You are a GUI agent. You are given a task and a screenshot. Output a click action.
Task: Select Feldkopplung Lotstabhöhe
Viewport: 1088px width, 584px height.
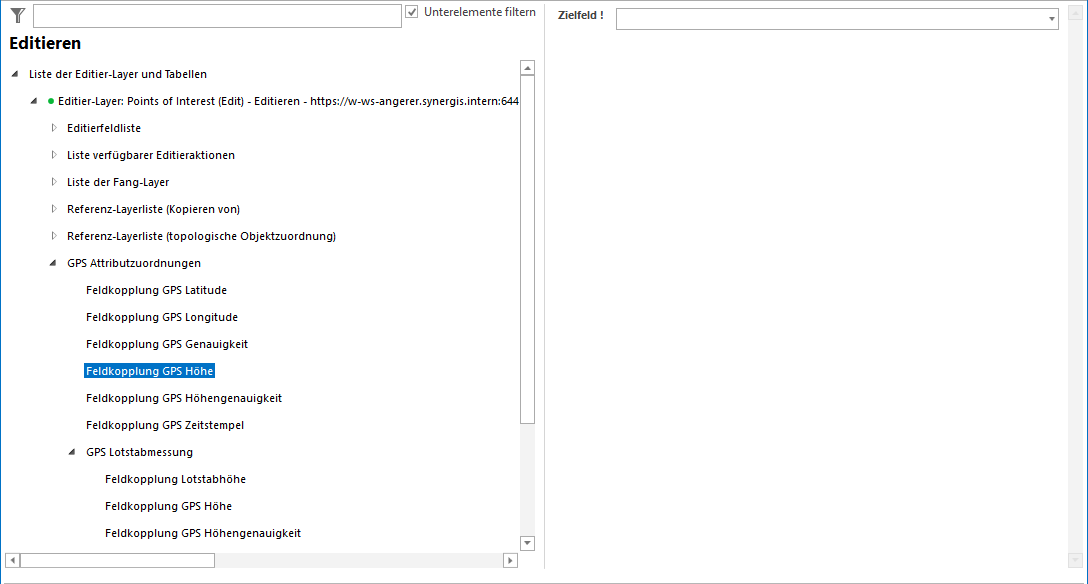click(176, 480)
